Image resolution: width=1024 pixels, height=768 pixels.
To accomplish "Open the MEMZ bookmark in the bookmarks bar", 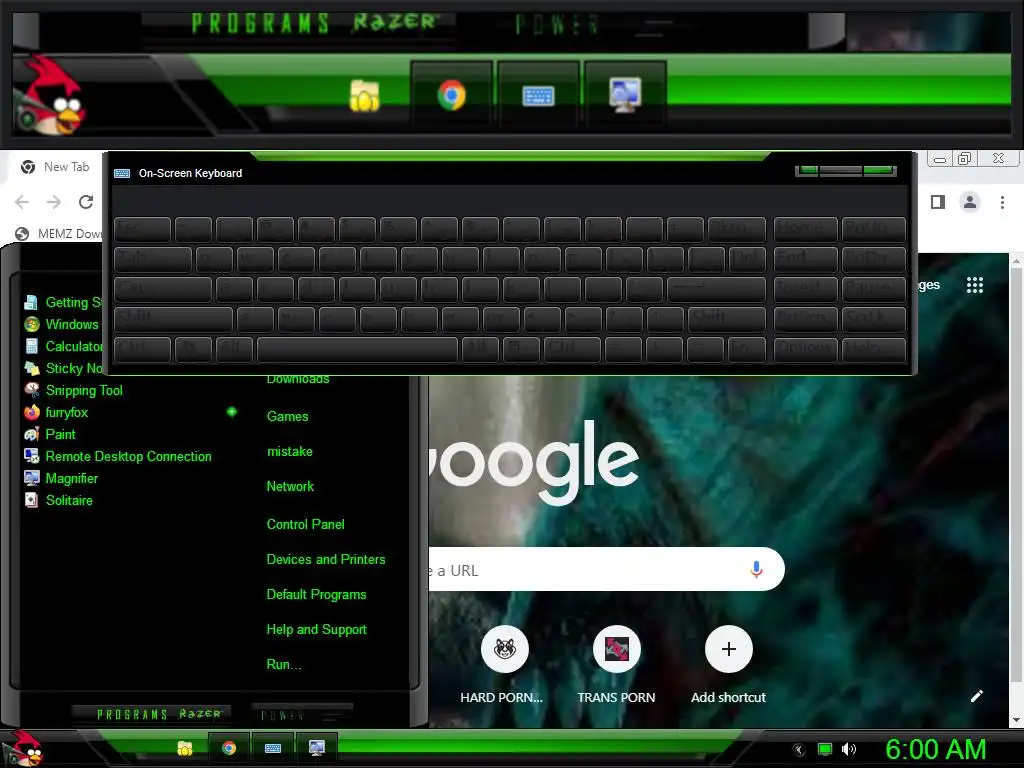I will [x=59, y=233].
